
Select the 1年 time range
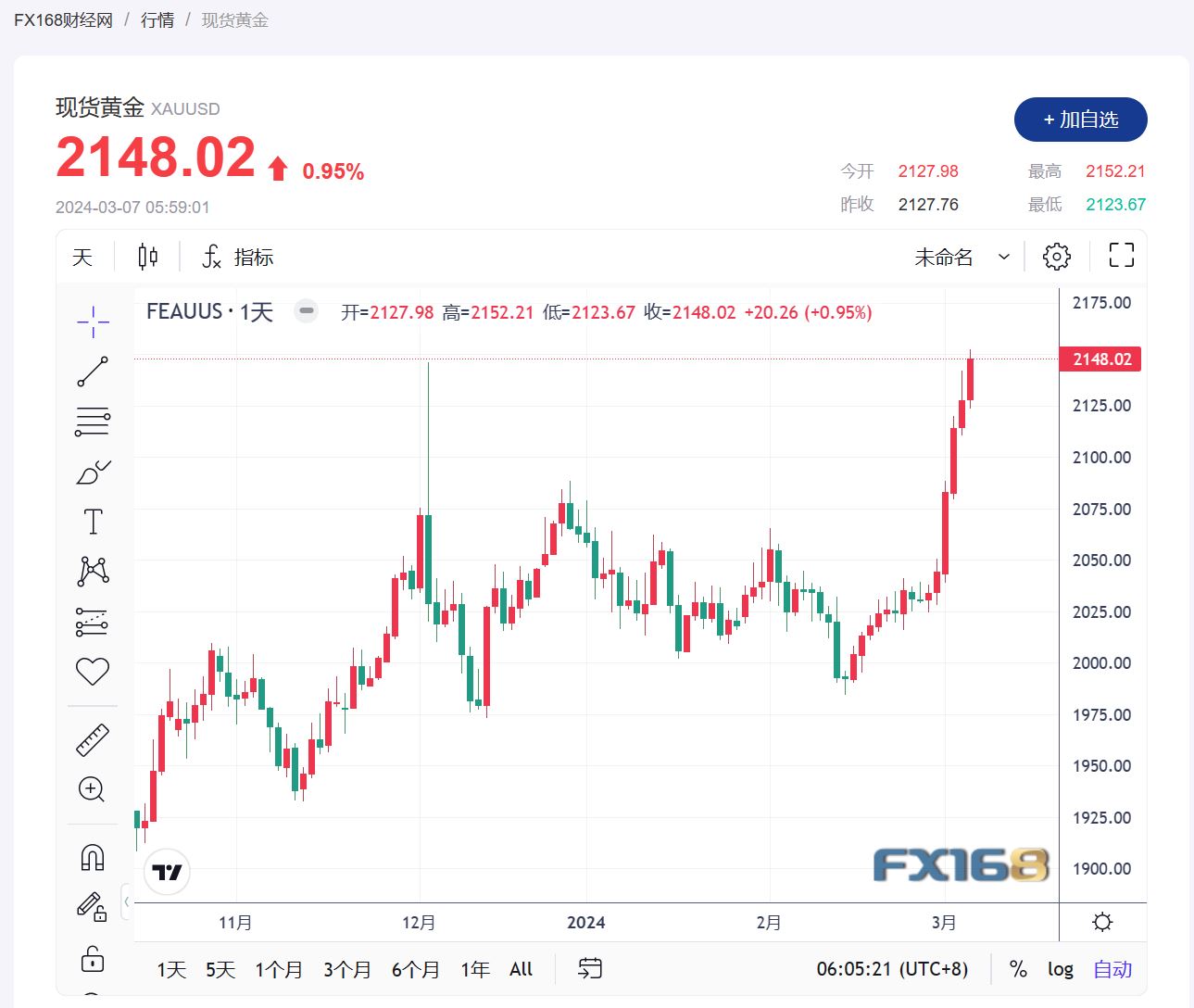click(475, 969)
